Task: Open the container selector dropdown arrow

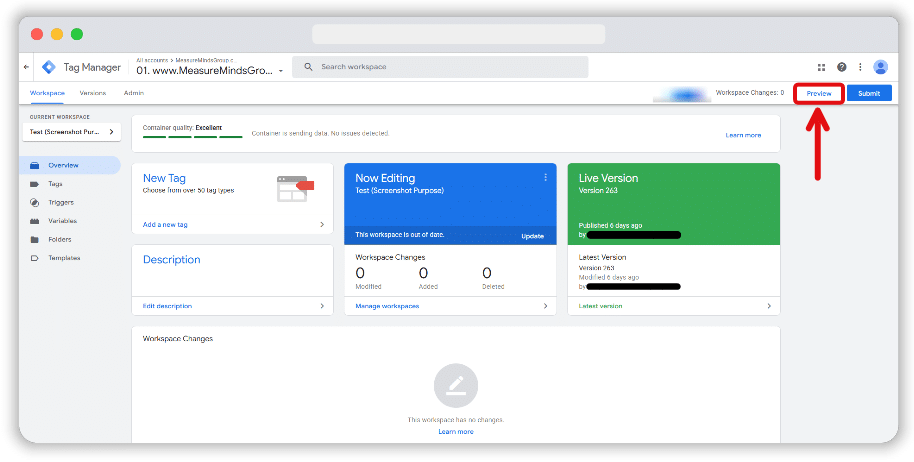Action: pyautogui.click(x=282, y=72)
